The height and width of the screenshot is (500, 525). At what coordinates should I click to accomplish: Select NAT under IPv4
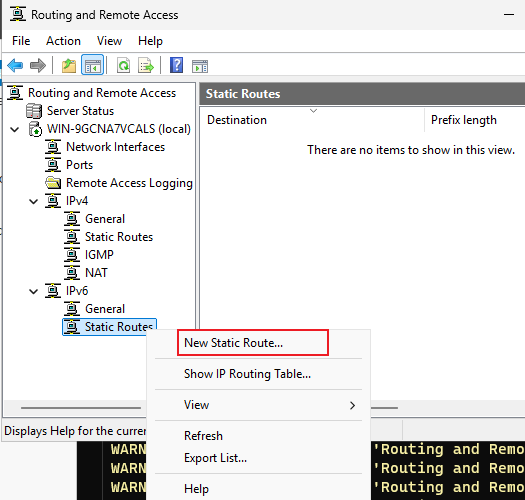coord(96,273)
